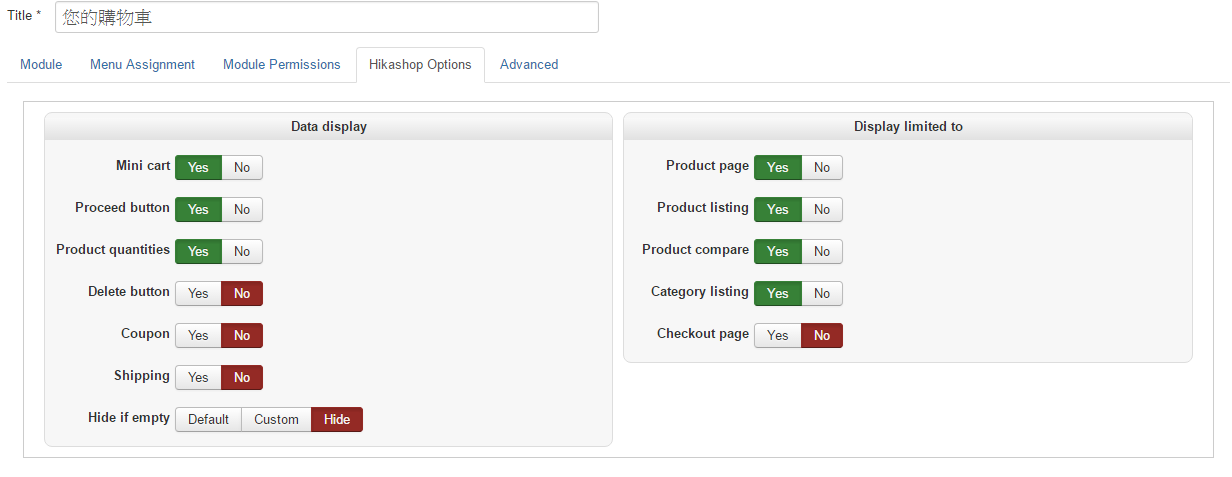Open the Advanced tab
This screenshot has height=477, width=1232.
(529, 64)
